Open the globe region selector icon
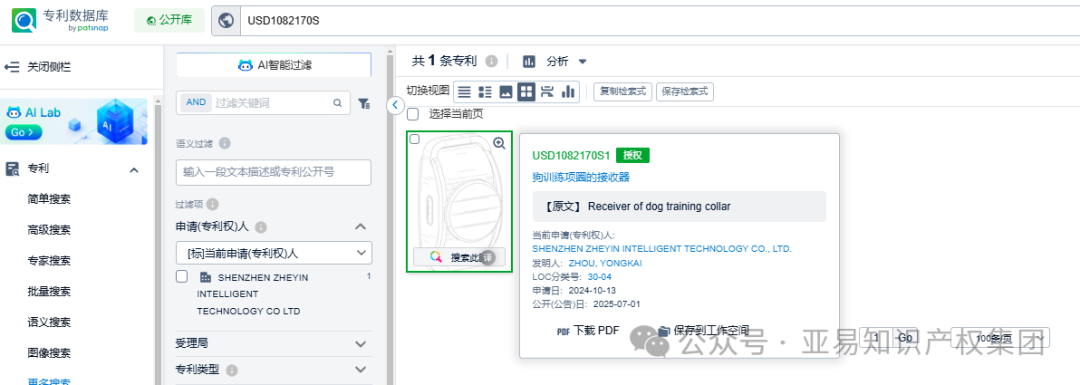This screenshot has width=1080, height=385. [x=225, y=20]
